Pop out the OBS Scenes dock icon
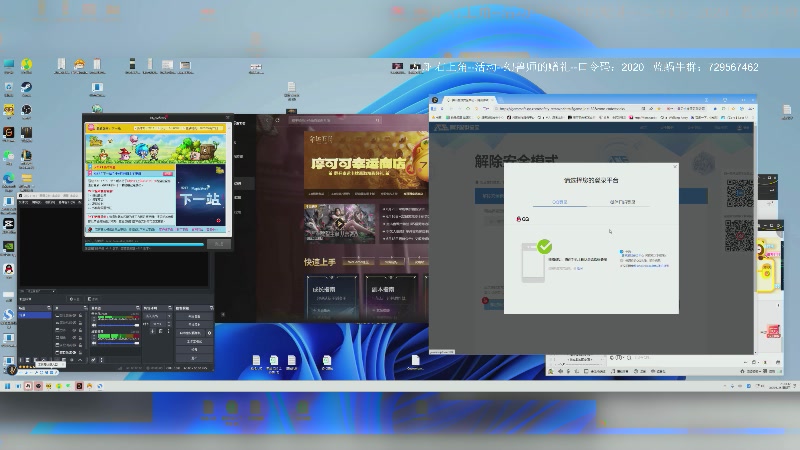Screen dimensions: 800x450 (49, 308)
